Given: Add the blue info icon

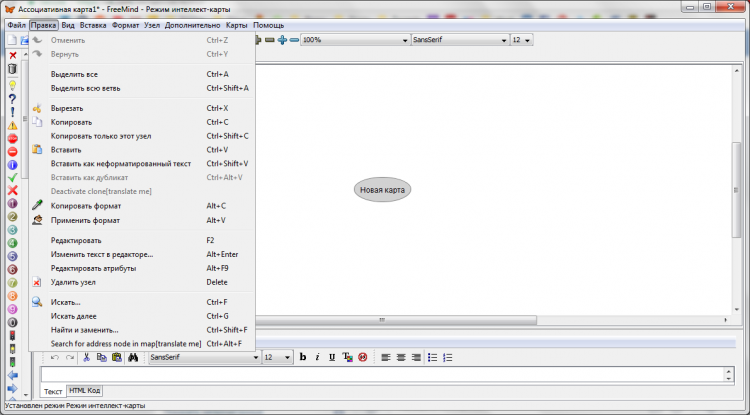Looking at the screenshot, I should point(13,165).
